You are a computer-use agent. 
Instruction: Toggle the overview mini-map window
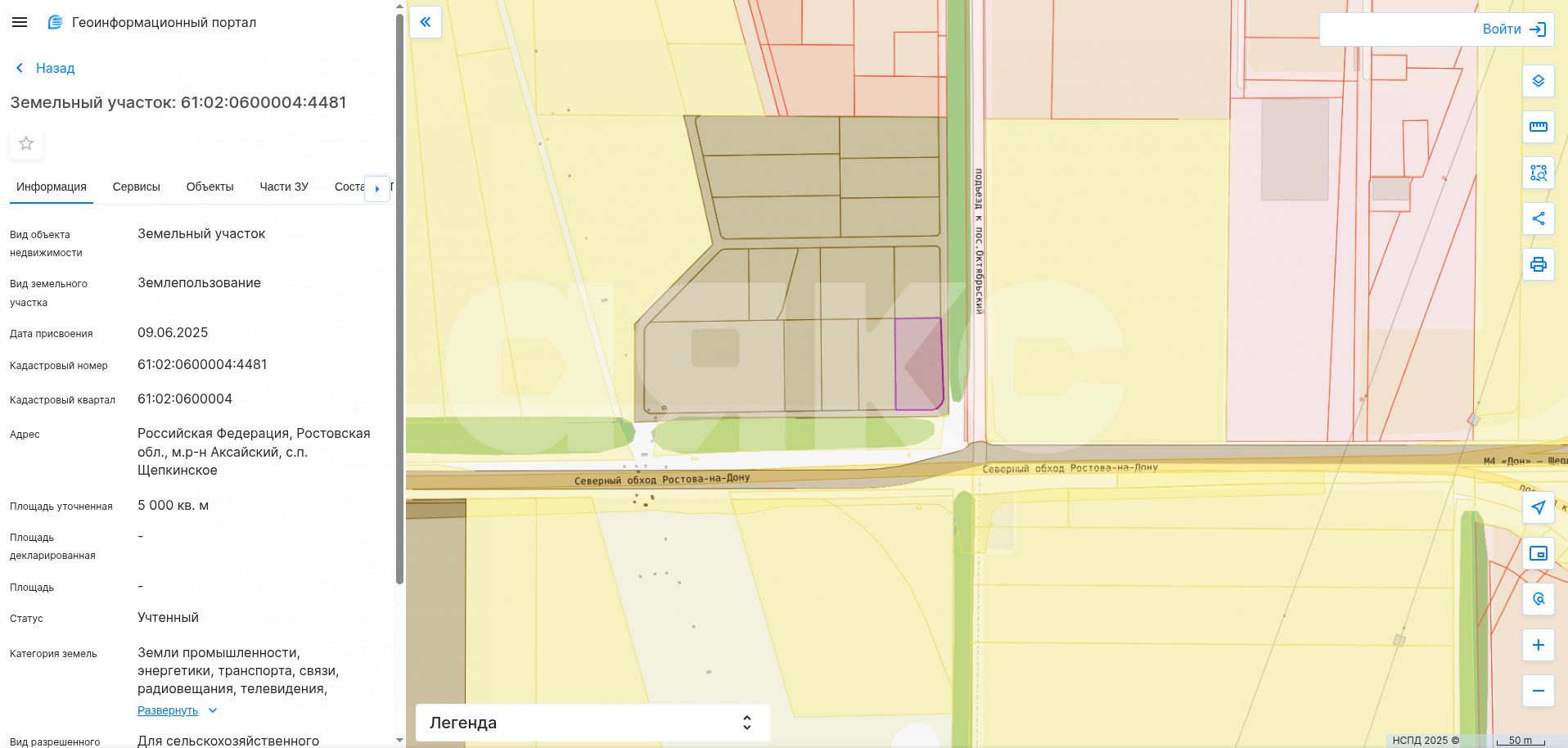pos(1538,553)
